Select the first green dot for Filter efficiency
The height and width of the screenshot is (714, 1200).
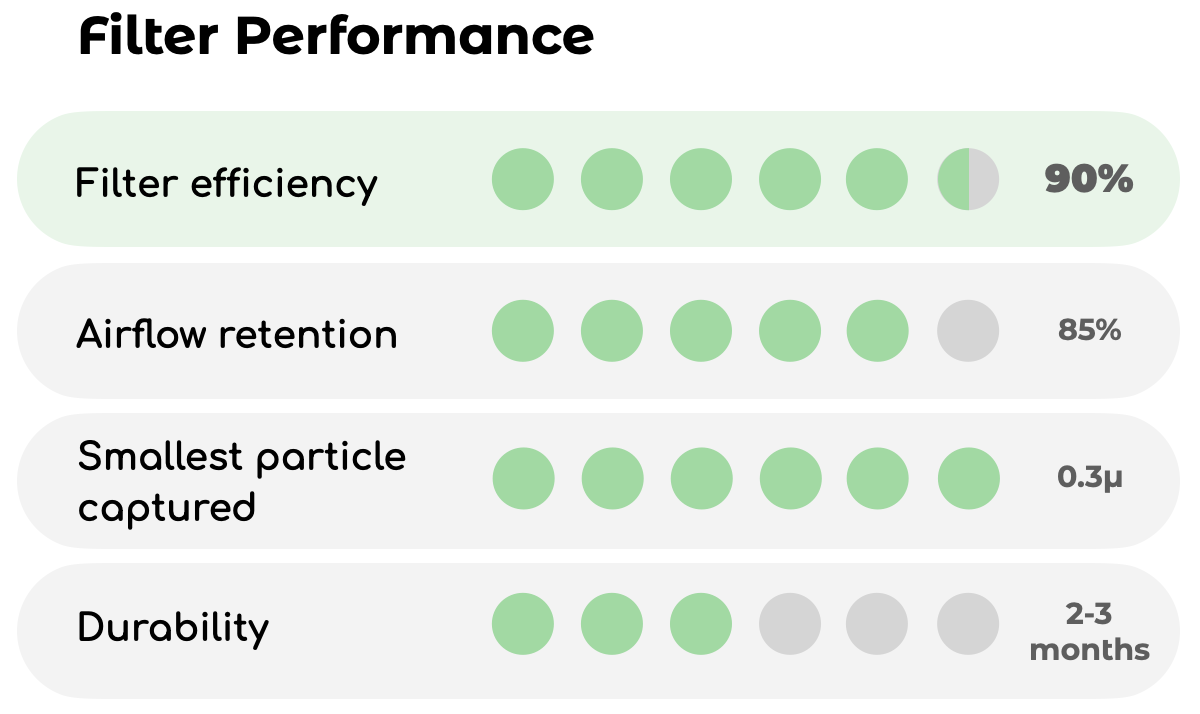tap(523, 179)
